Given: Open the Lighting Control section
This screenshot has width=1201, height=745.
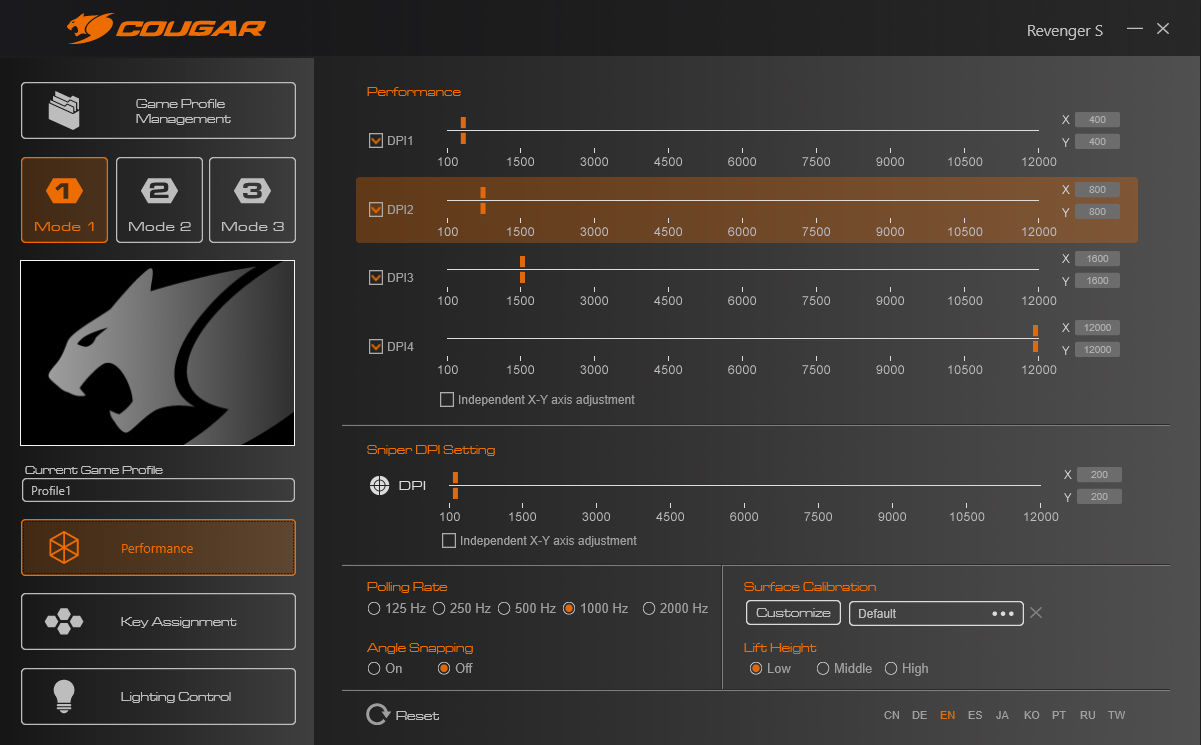Looking at the screenshot, I should (158, 696).
